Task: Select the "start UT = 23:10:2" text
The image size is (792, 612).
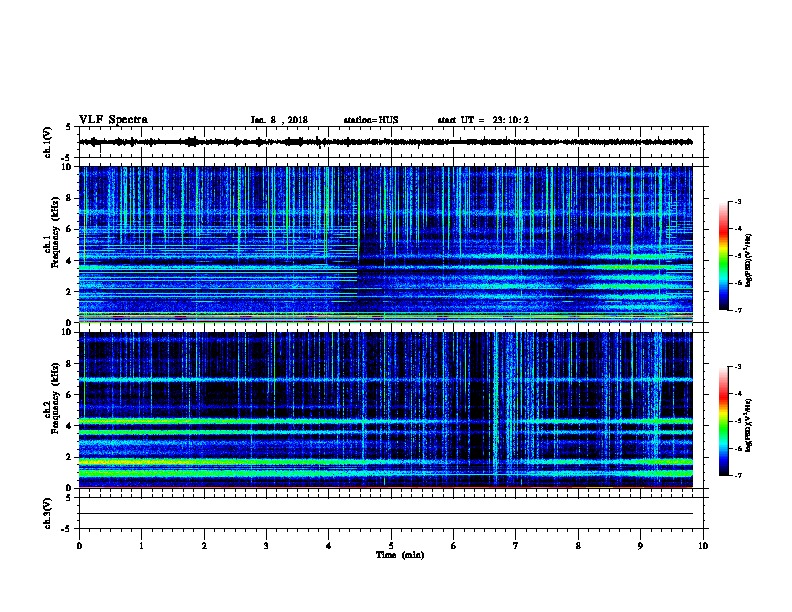Action: coord(483,120)
